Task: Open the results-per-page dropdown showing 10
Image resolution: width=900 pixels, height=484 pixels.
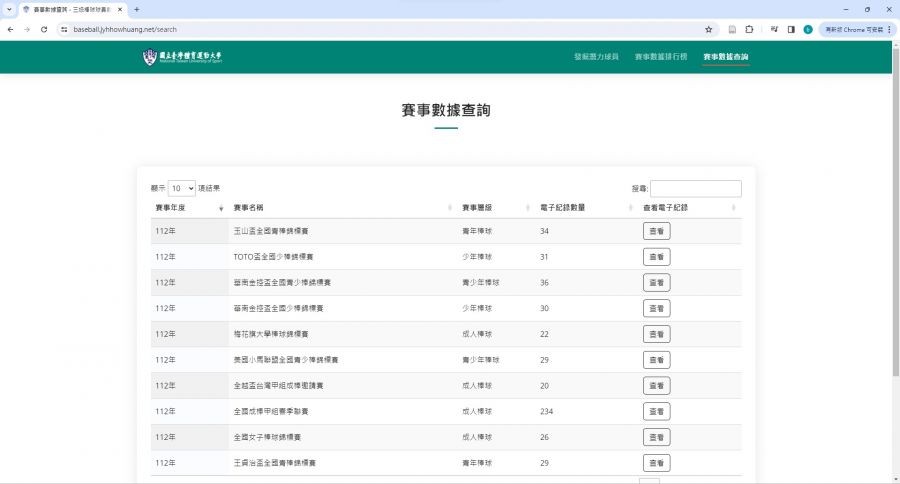Action: [182, 188]
